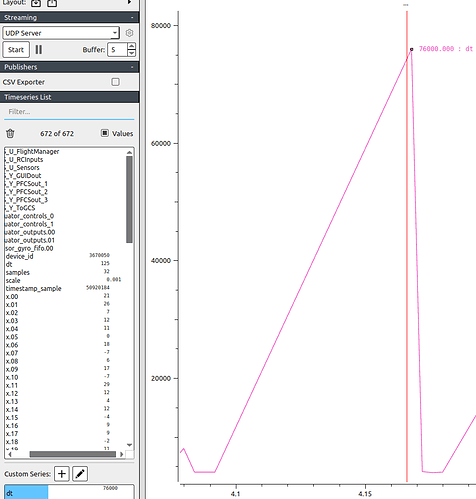
Task: Select uator_outputs.00 entry
Action: click(x=30, y=232)
